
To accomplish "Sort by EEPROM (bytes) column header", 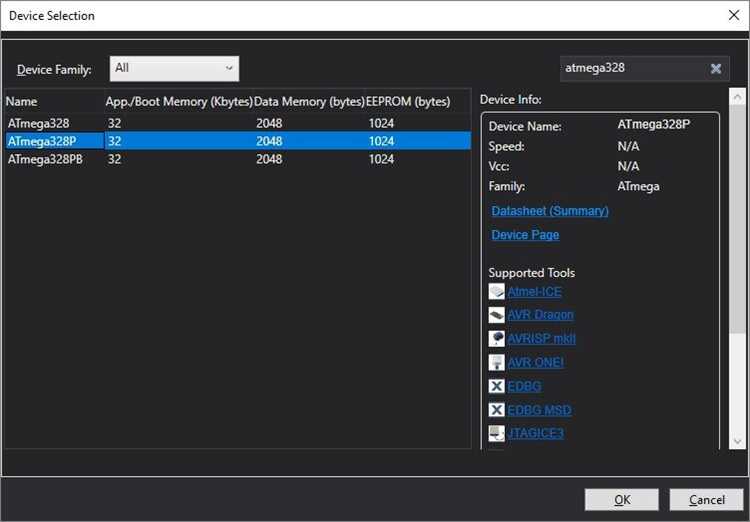I will point(408,101).
